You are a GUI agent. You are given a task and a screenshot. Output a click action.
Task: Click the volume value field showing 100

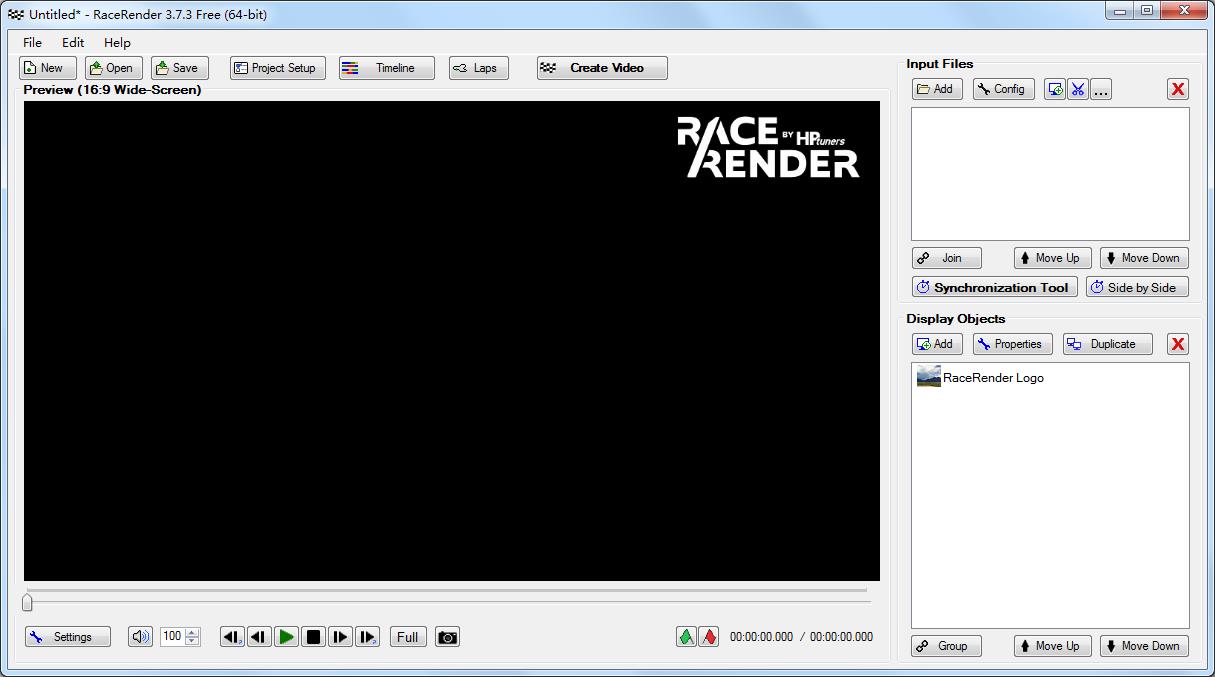[x=172, y=637]
